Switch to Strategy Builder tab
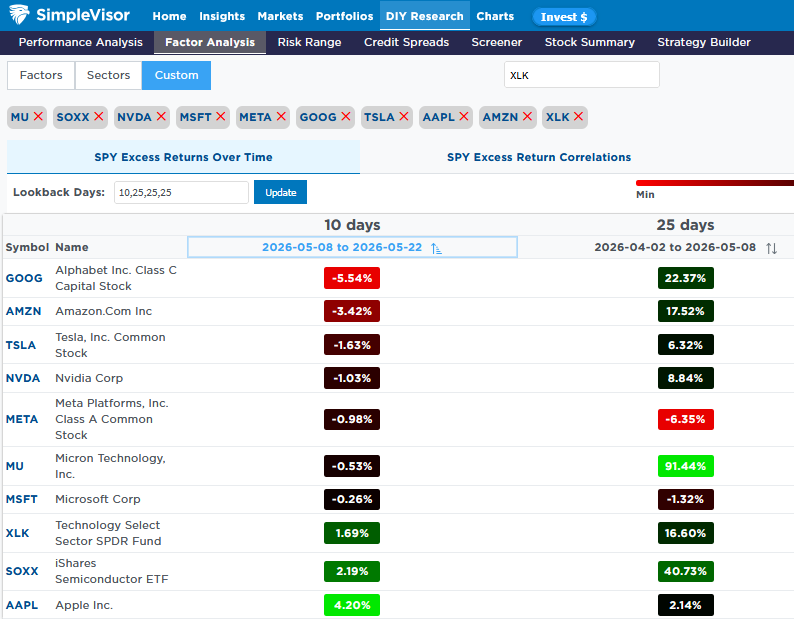Viewport: 794px width, 619px height. click(x=704, y=42)
